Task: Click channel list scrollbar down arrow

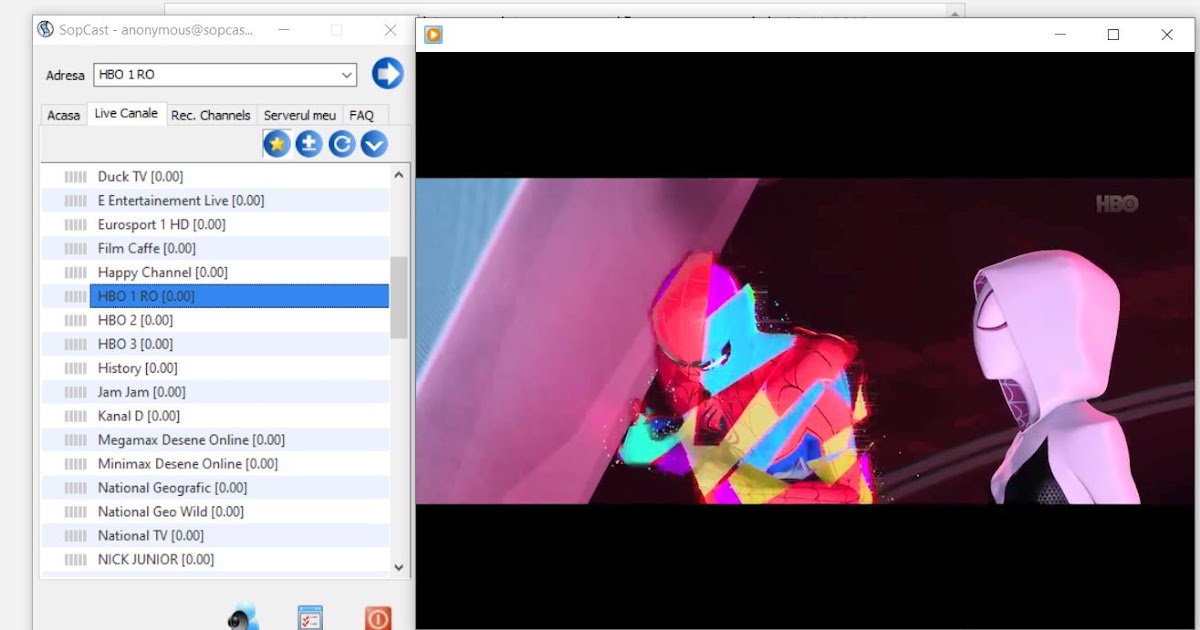Action: point(399,567)
